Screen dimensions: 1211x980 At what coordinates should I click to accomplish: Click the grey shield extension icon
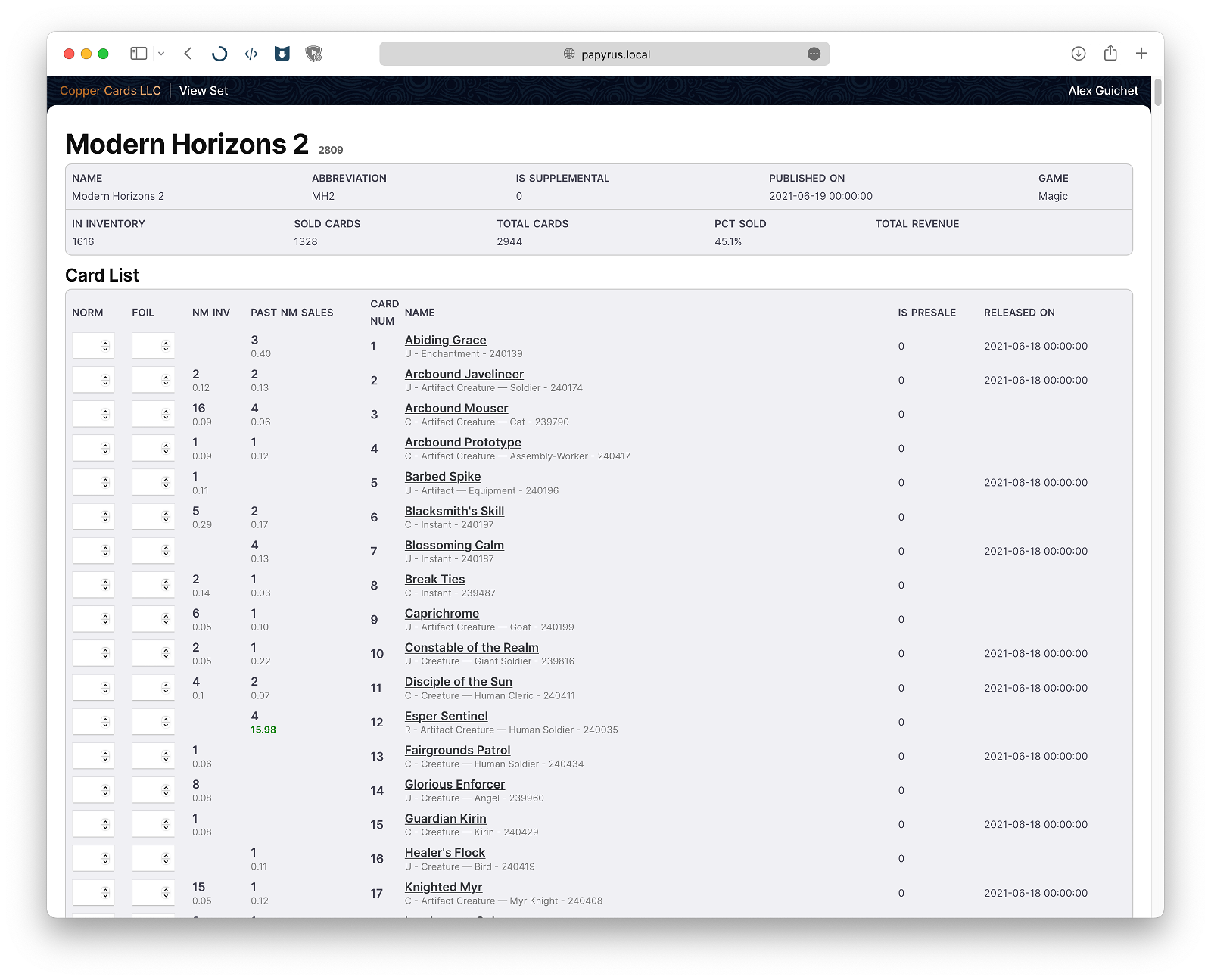[313, 54]
